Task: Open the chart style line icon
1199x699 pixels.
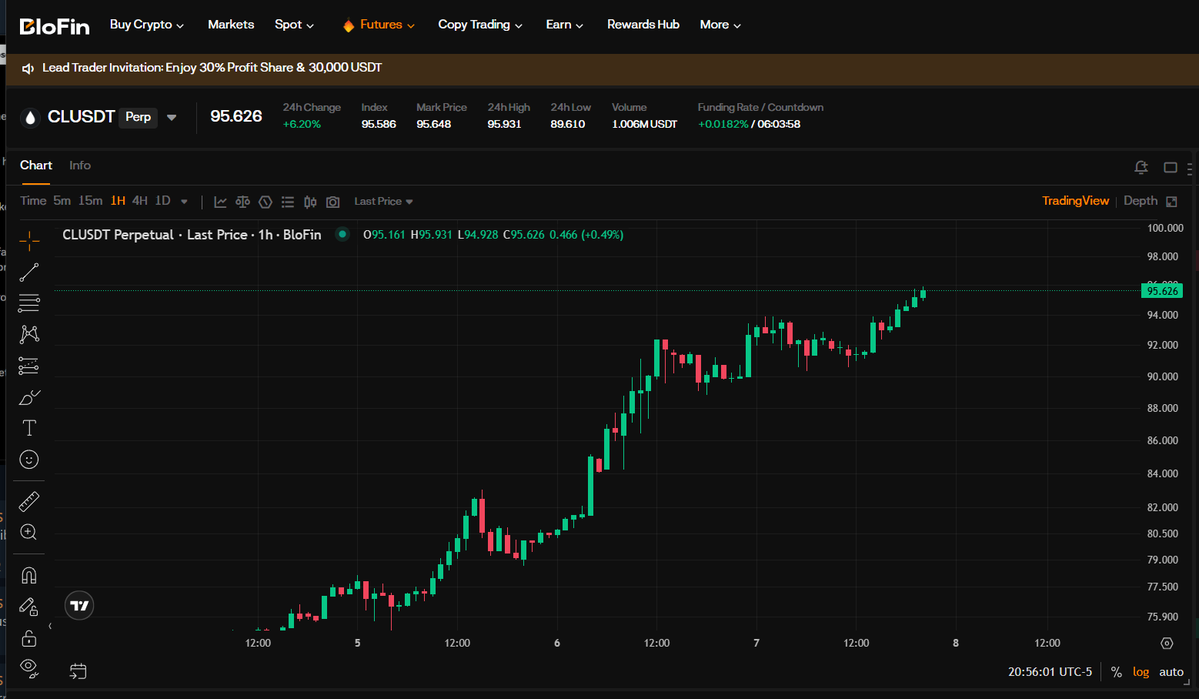Action: coord(220,202)
